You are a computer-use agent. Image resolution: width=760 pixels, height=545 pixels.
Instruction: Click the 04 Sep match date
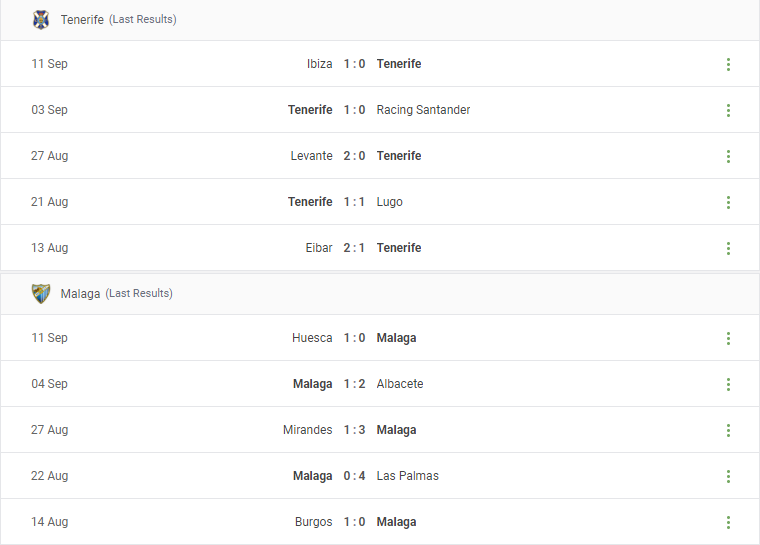49,384
